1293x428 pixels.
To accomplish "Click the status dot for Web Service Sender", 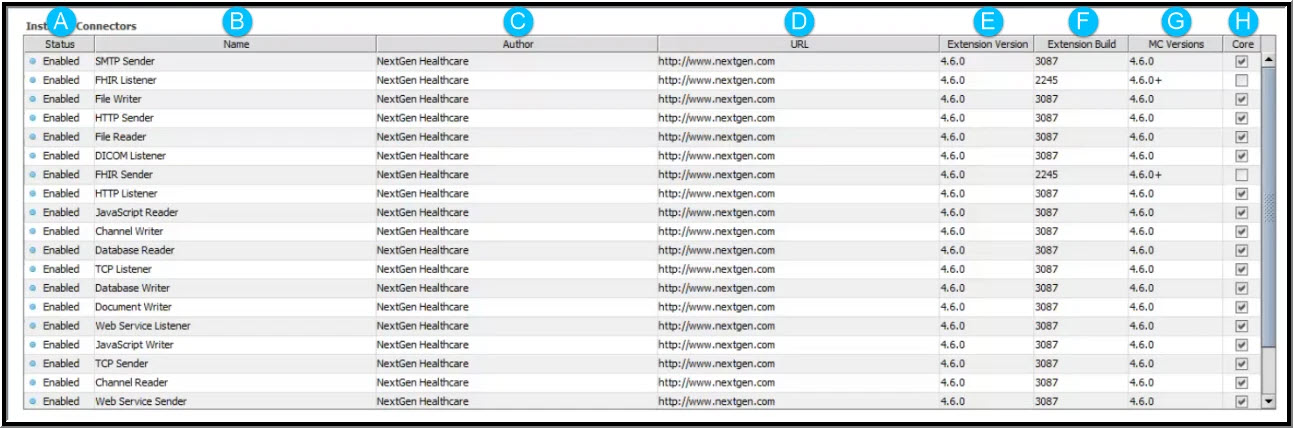I will coord(33,401).
